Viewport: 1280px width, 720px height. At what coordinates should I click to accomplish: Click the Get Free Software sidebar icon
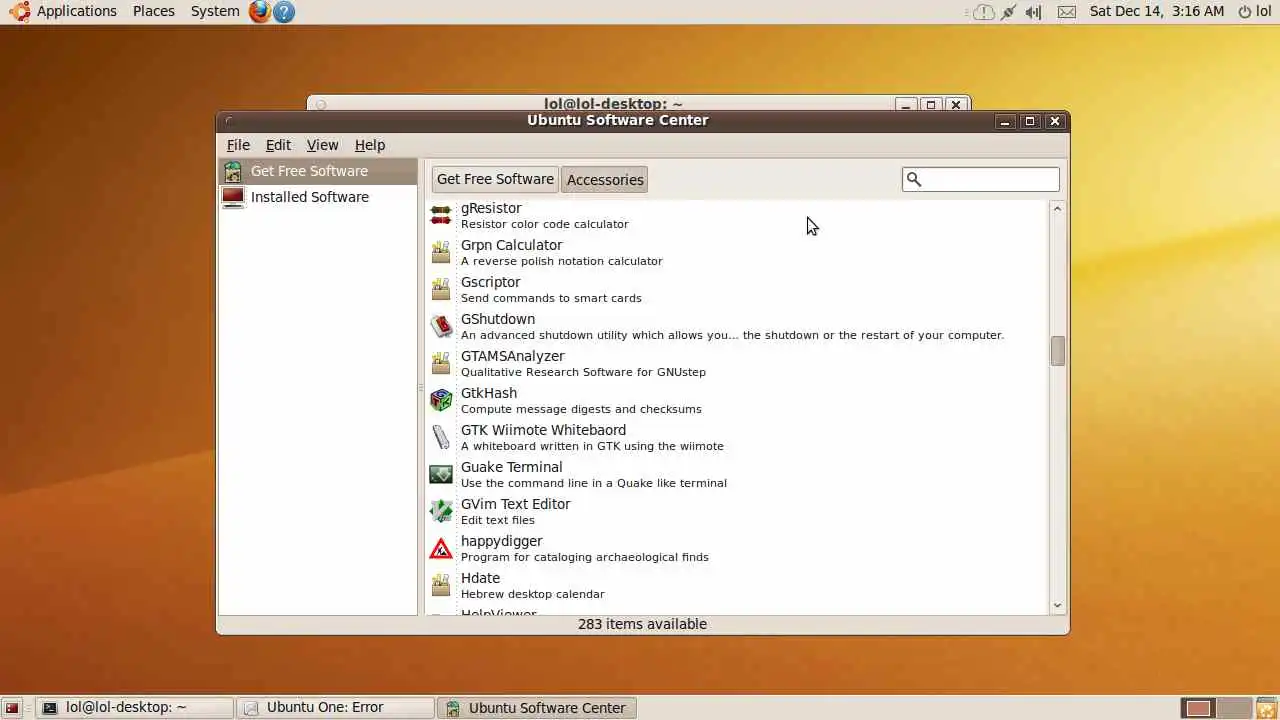pyautogui.click(x=233, y=171)
